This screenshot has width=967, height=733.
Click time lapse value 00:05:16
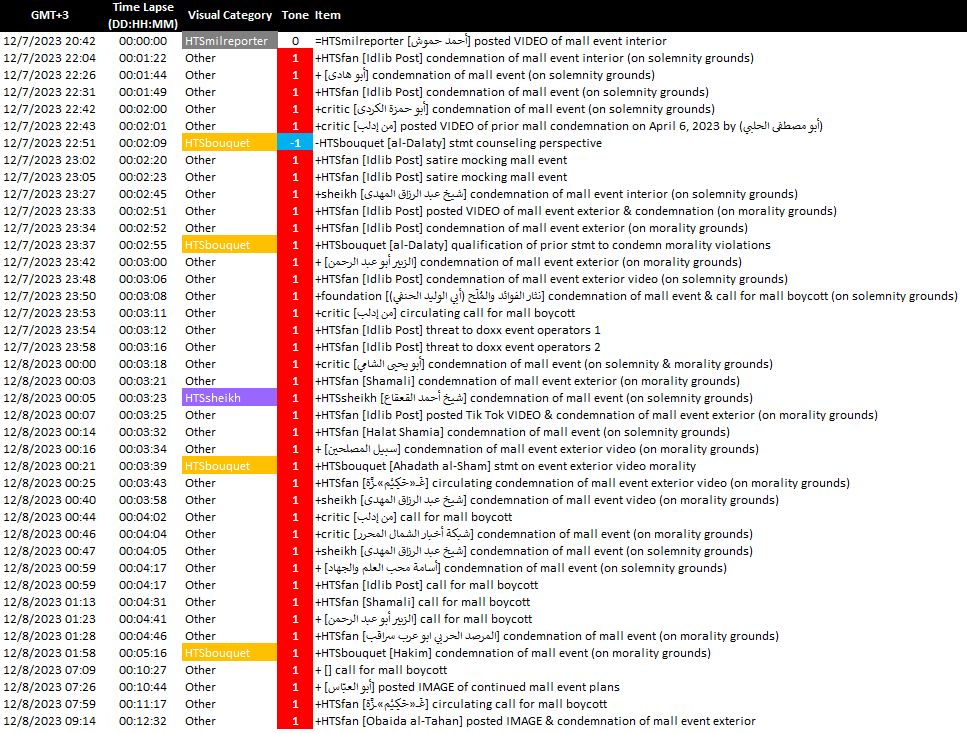tap(143, 653)
